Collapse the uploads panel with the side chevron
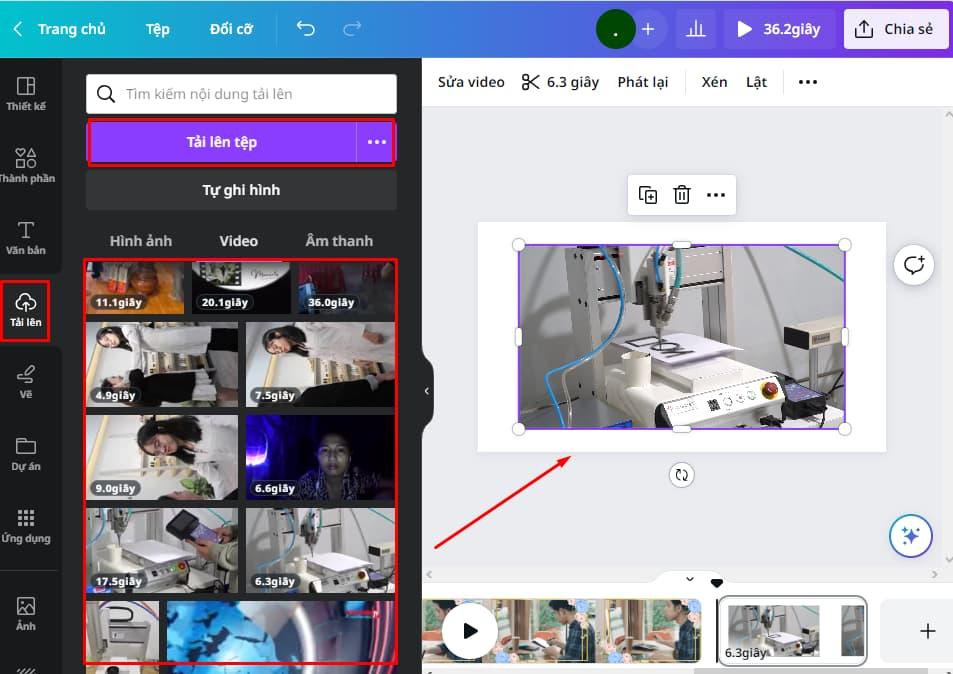 pyautogui.click(x=426, y=392)
